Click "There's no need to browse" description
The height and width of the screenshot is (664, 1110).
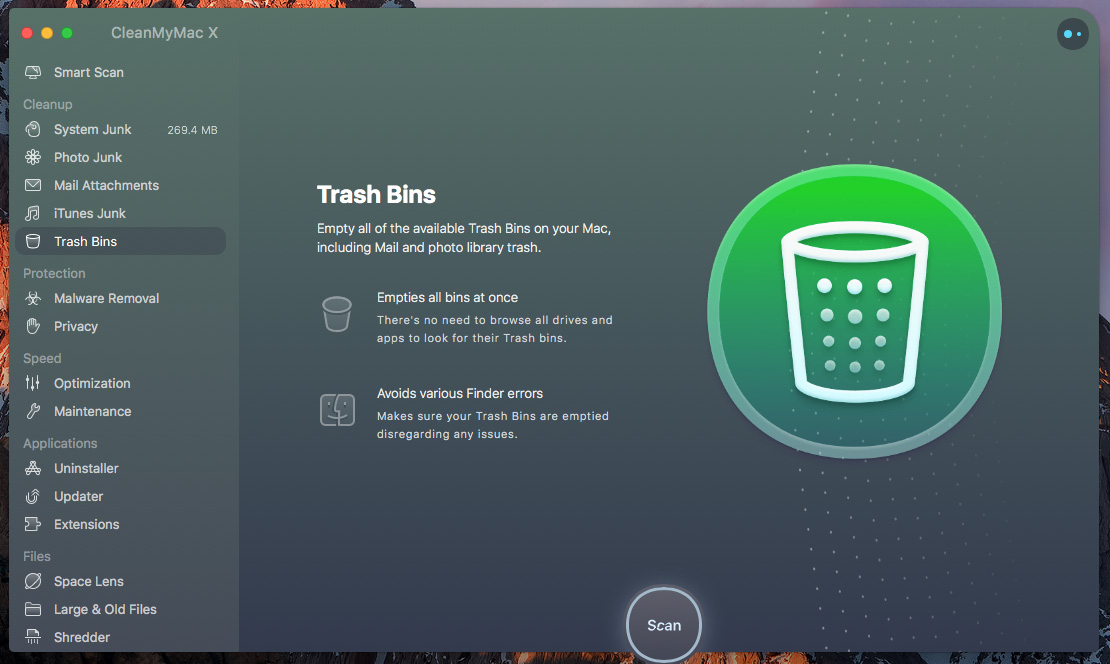coord(494,329)
